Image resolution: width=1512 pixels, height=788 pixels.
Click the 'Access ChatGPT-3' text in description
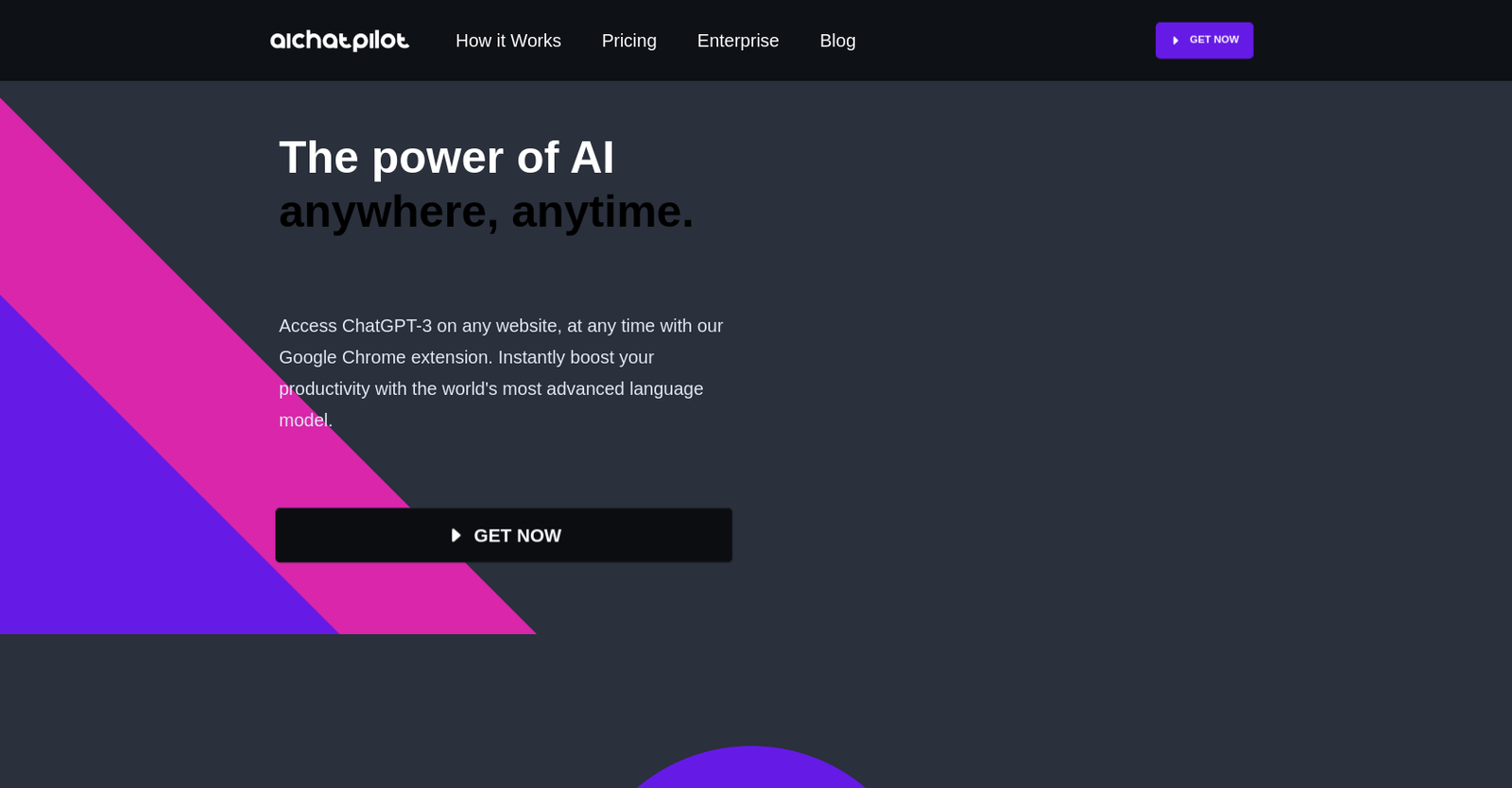tap(355, 326)
